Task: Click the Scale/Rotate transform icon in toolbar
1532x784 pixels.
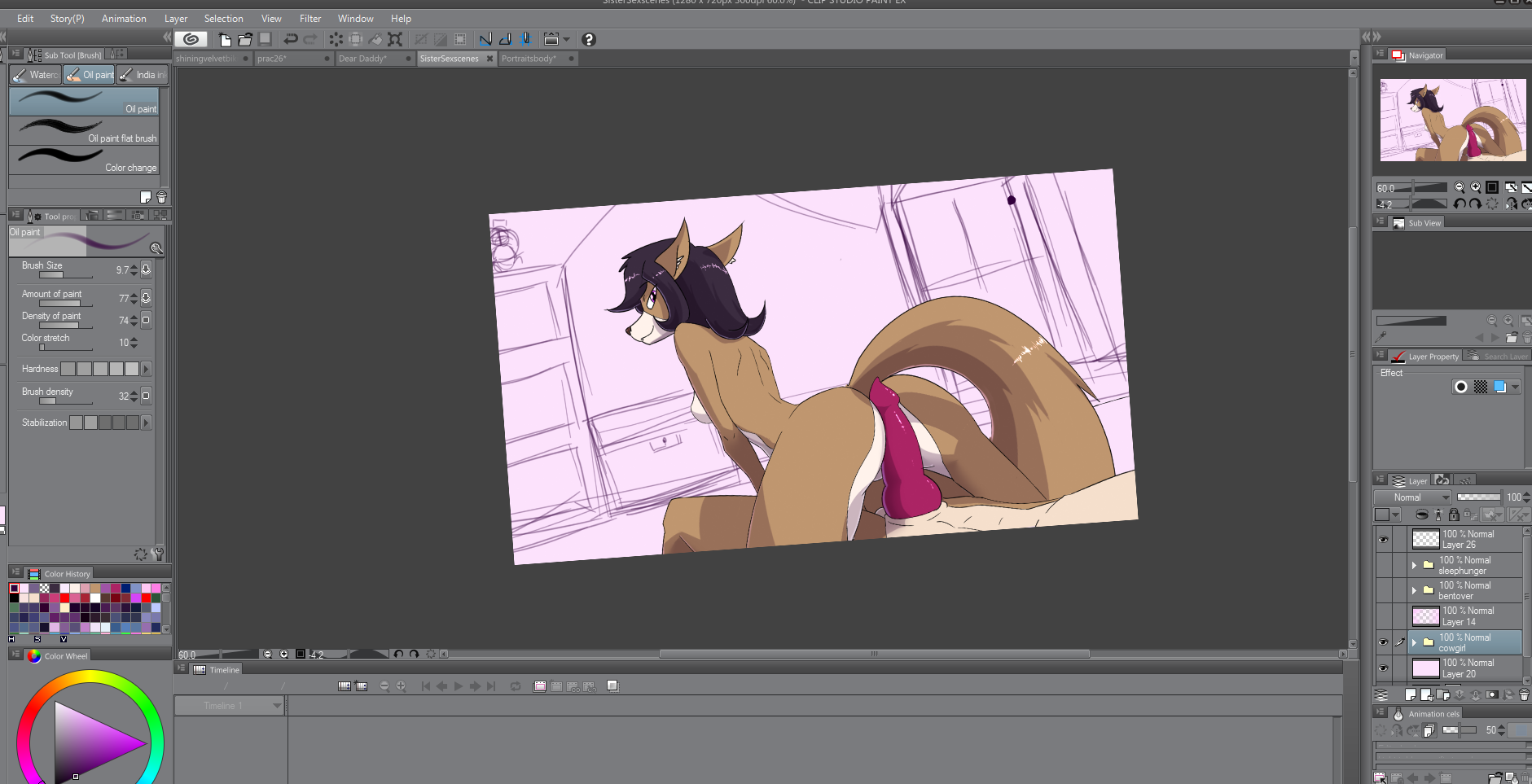Action: [x=395, y=39]
